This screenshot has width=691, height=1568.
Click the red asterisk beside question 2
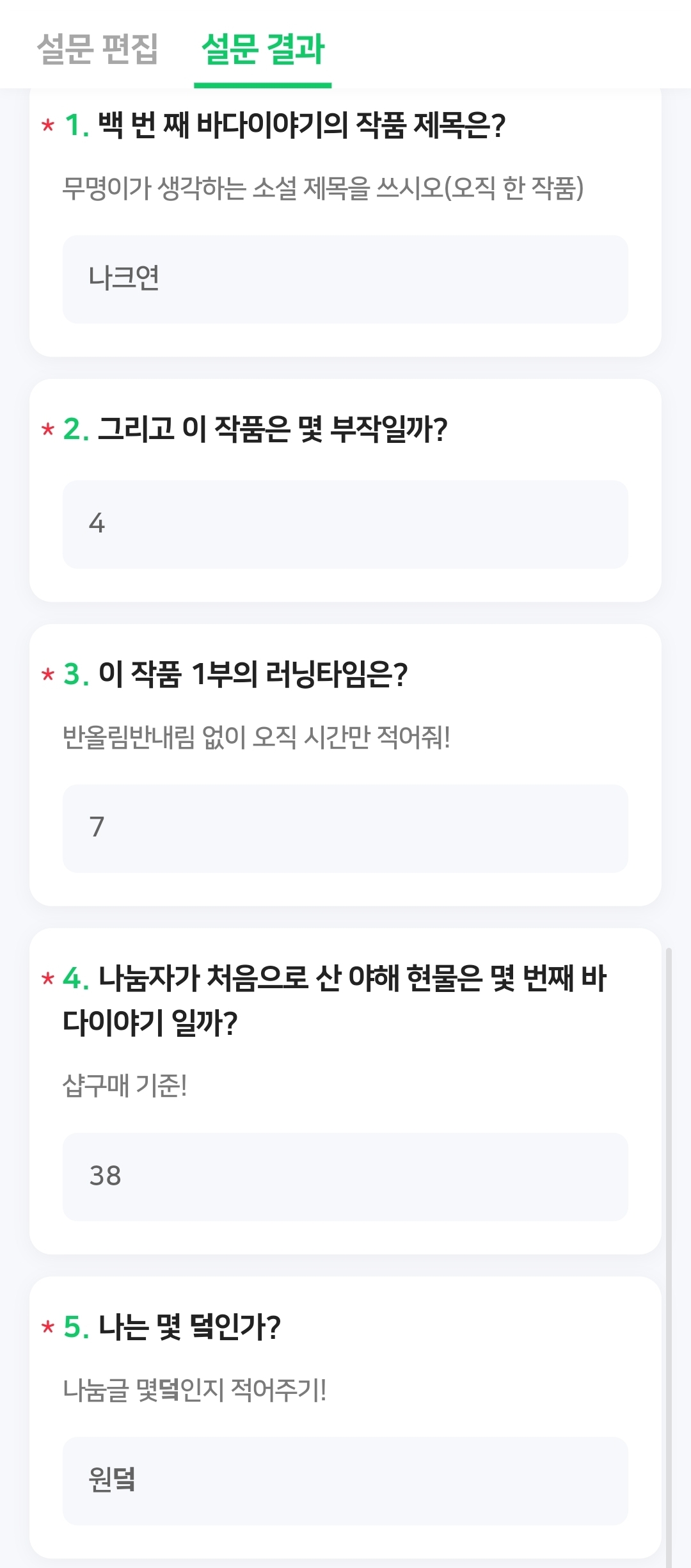tap(48, 429)
